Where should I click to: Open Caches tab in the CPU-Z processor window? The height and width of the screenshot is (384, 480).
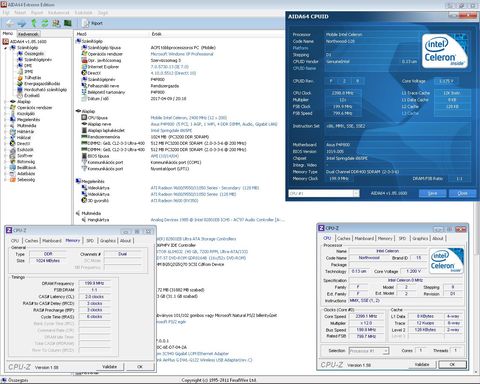[x=344, y=238]
